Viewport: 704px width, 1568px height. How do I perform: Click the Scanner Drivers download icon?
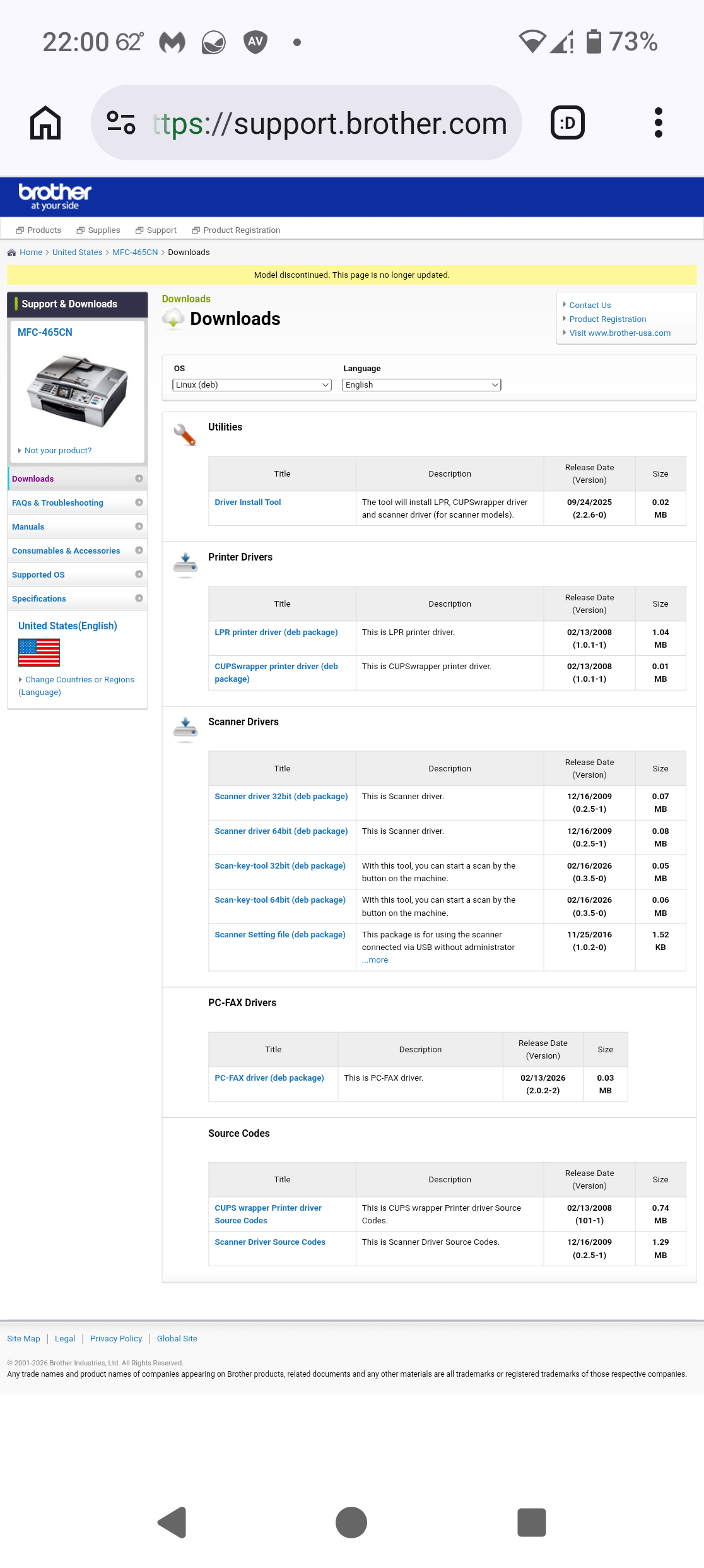pos(185,730)
